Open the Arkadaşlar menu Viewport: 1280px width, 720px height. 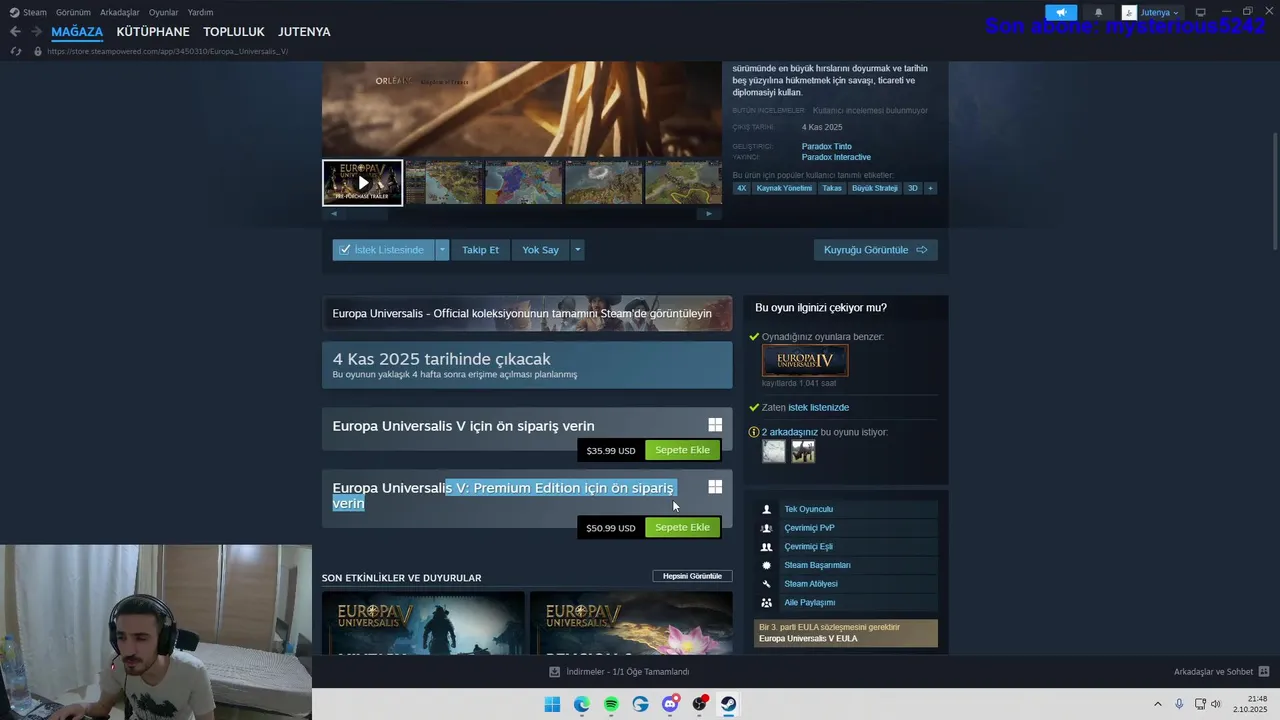click(x=119, y=12)
